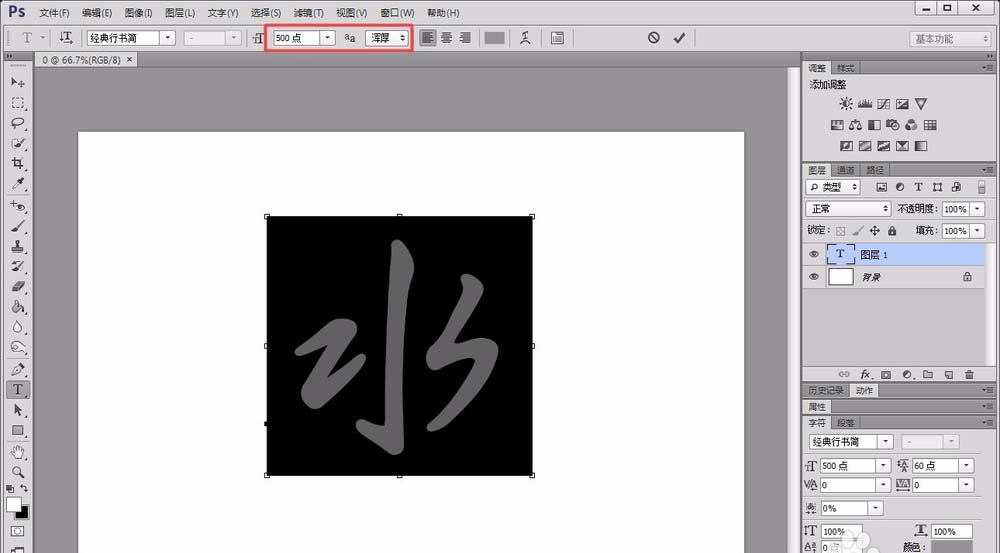Open warped text options

[525, 38]
